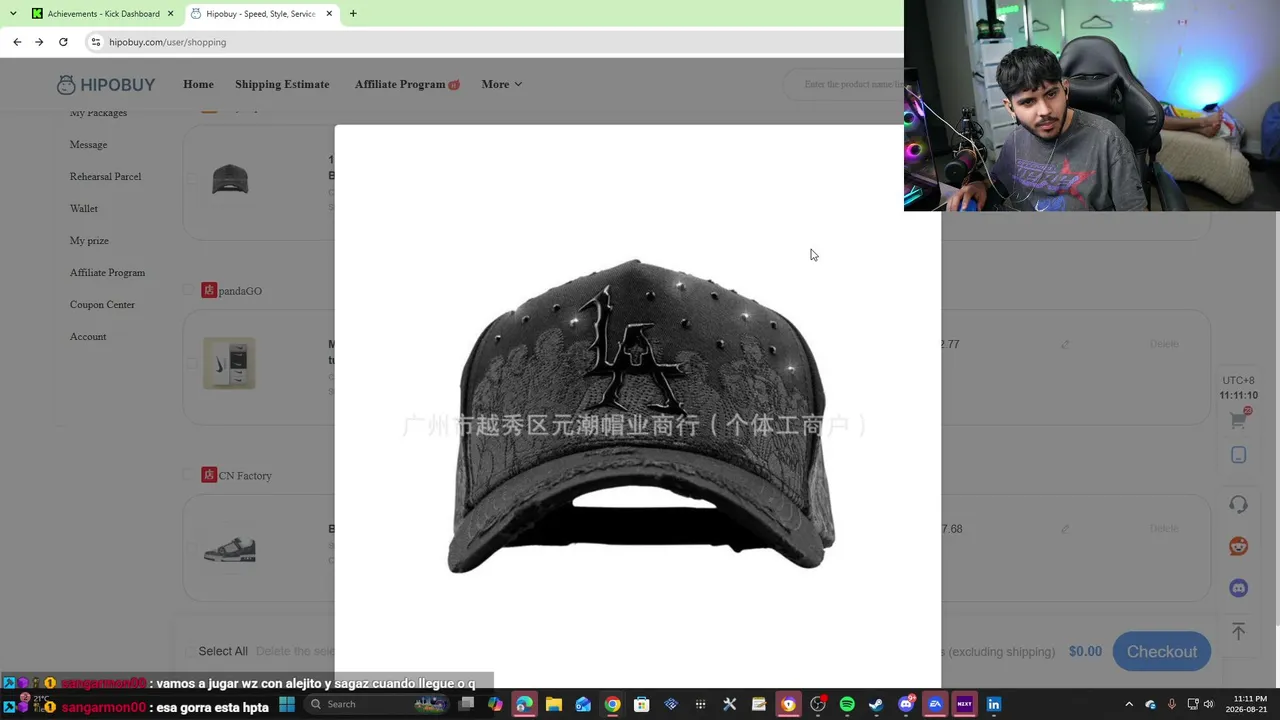Click the CN Factory store name
The image size is (1280, 720).
coord(245,476)
